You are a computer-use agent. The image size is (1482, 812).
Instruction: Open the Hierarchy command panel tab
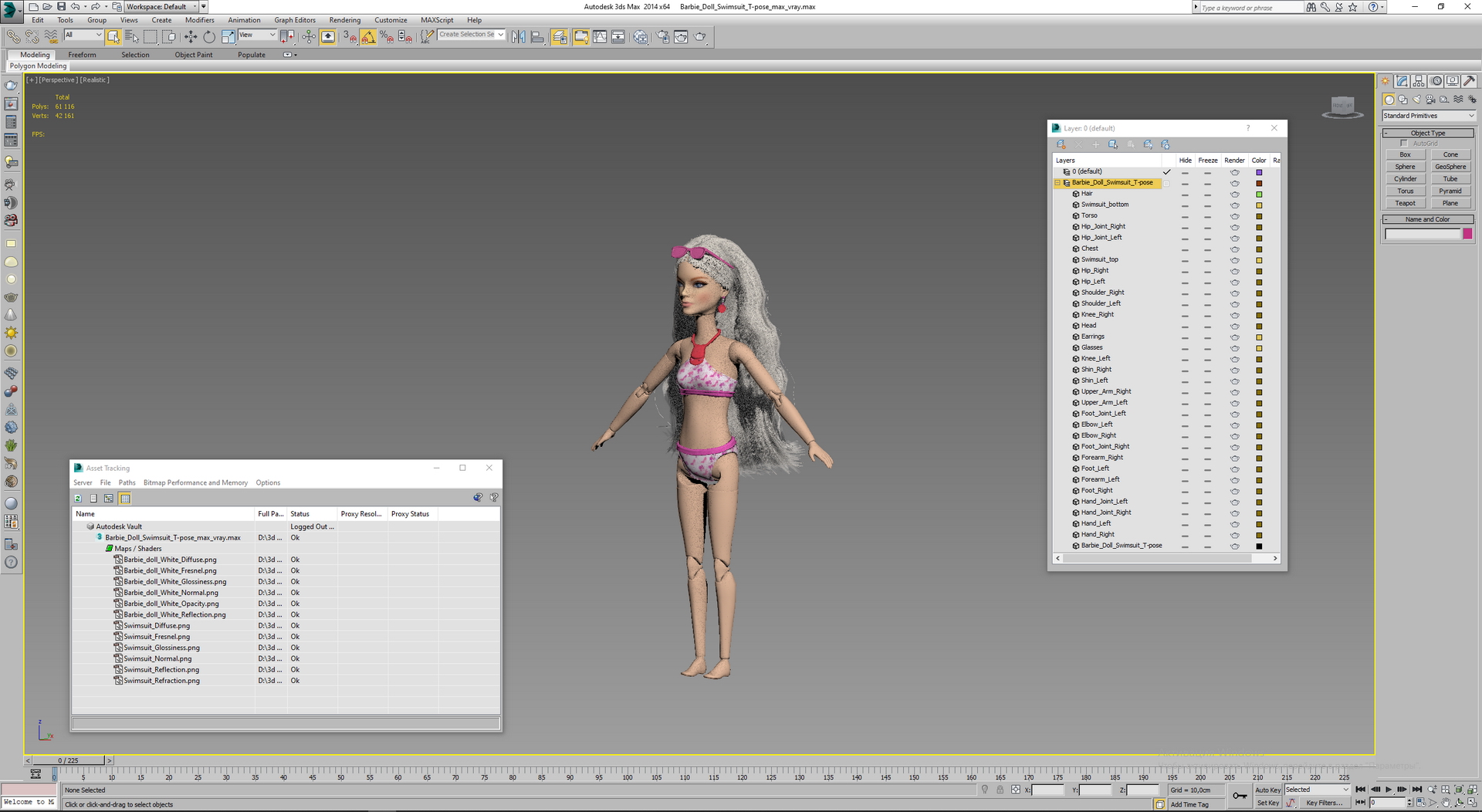coord(1419,81)
